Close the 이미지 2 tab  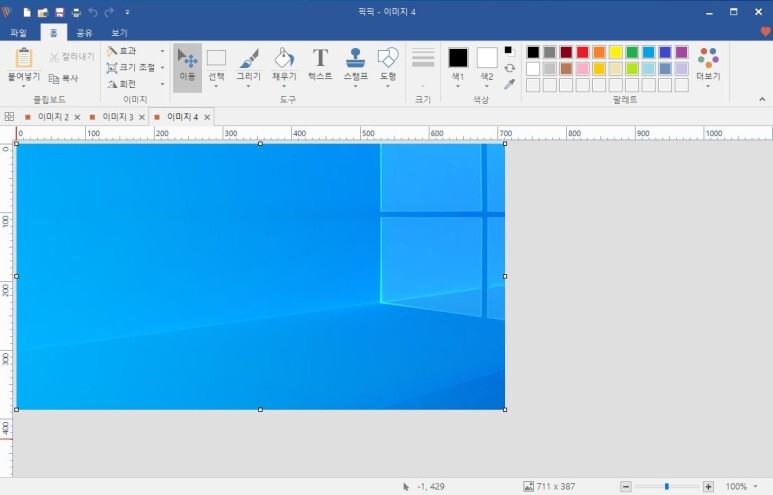click(x=77, y=117)
